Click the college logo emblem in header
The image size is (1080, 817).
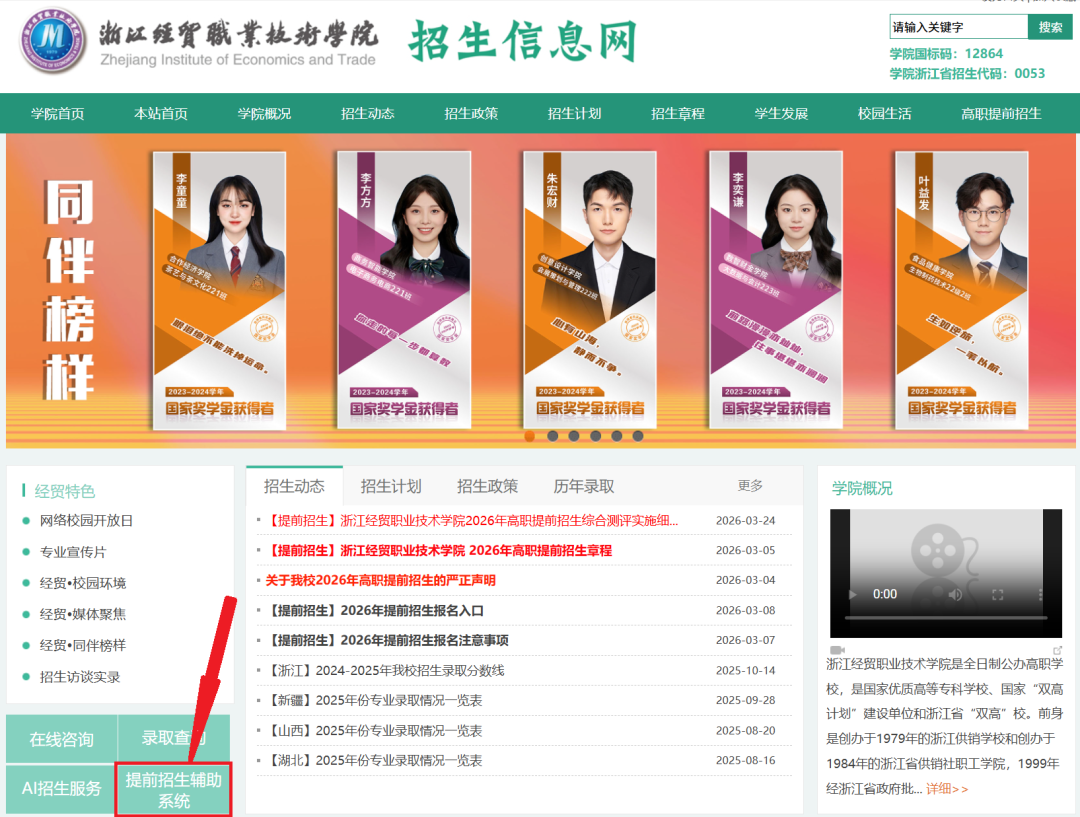point(52,45)
